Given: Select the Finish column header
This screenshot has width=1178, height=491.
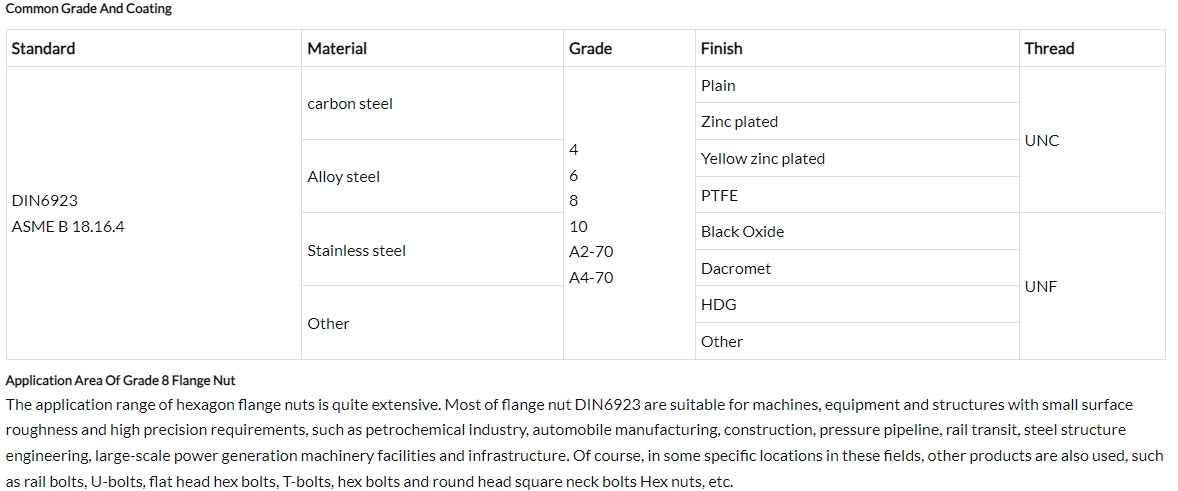Looking at the screenshot, I should 721,48.
